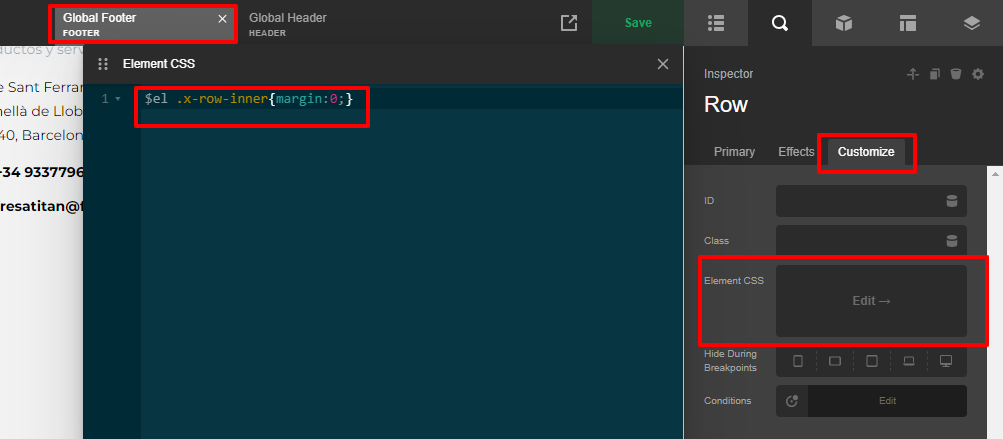Open Row settings gear icon
The image size is (1003, 439).
(978, 74)
